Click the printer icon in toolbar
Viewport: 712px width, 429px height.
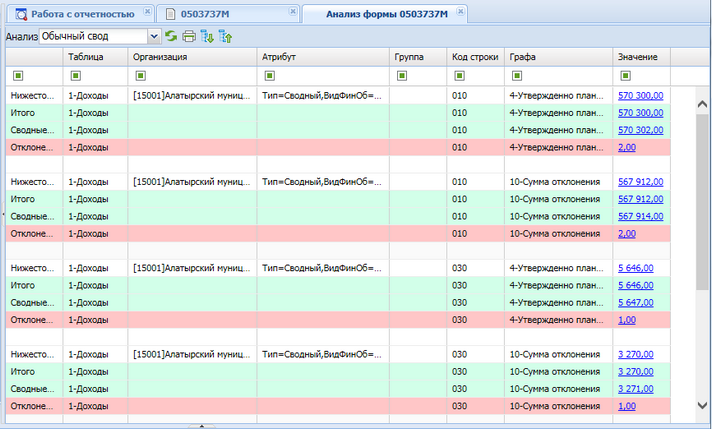[189, 36]
